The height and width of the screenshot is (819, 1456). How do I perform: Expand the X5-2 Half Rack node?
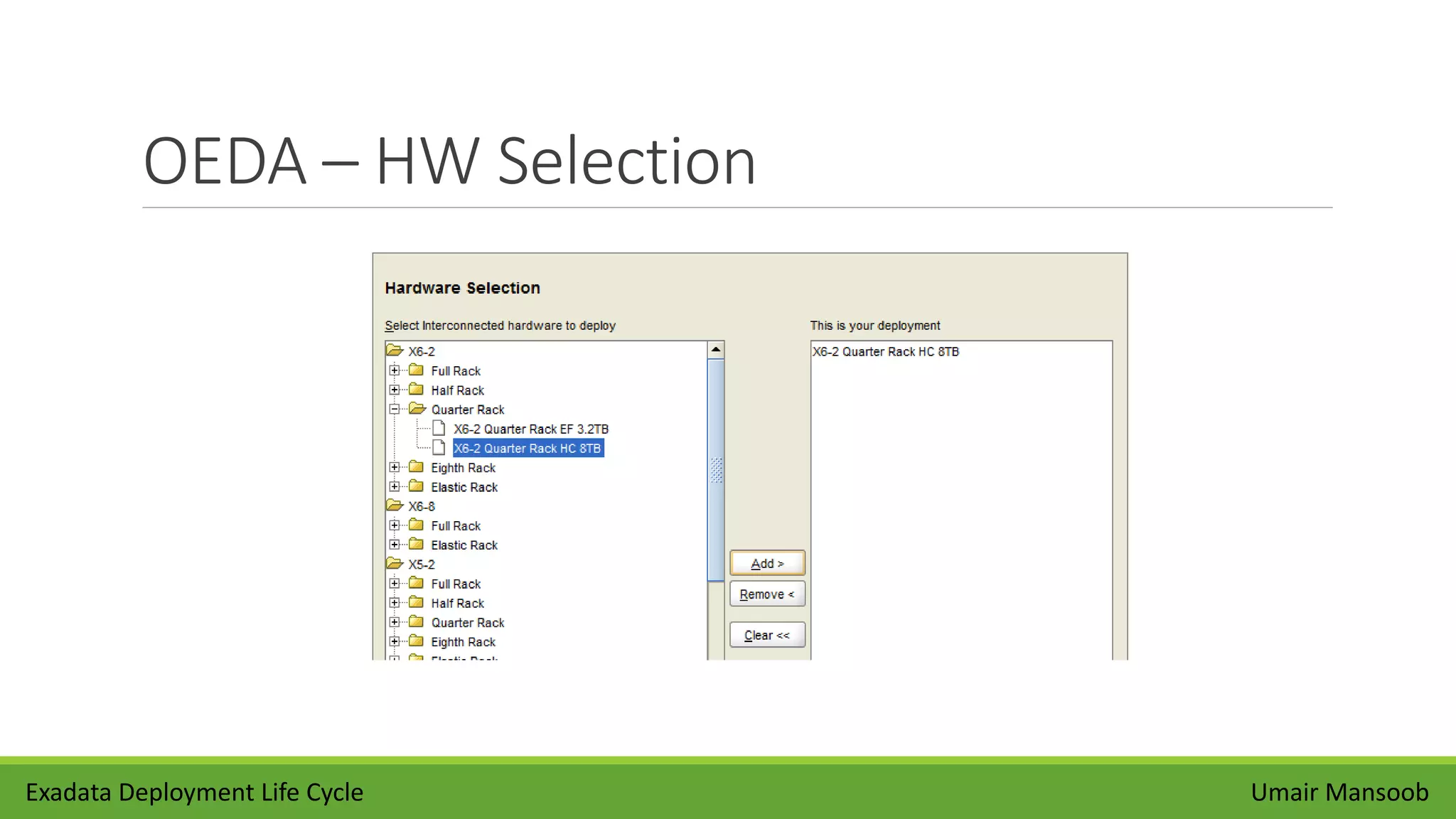395,602
